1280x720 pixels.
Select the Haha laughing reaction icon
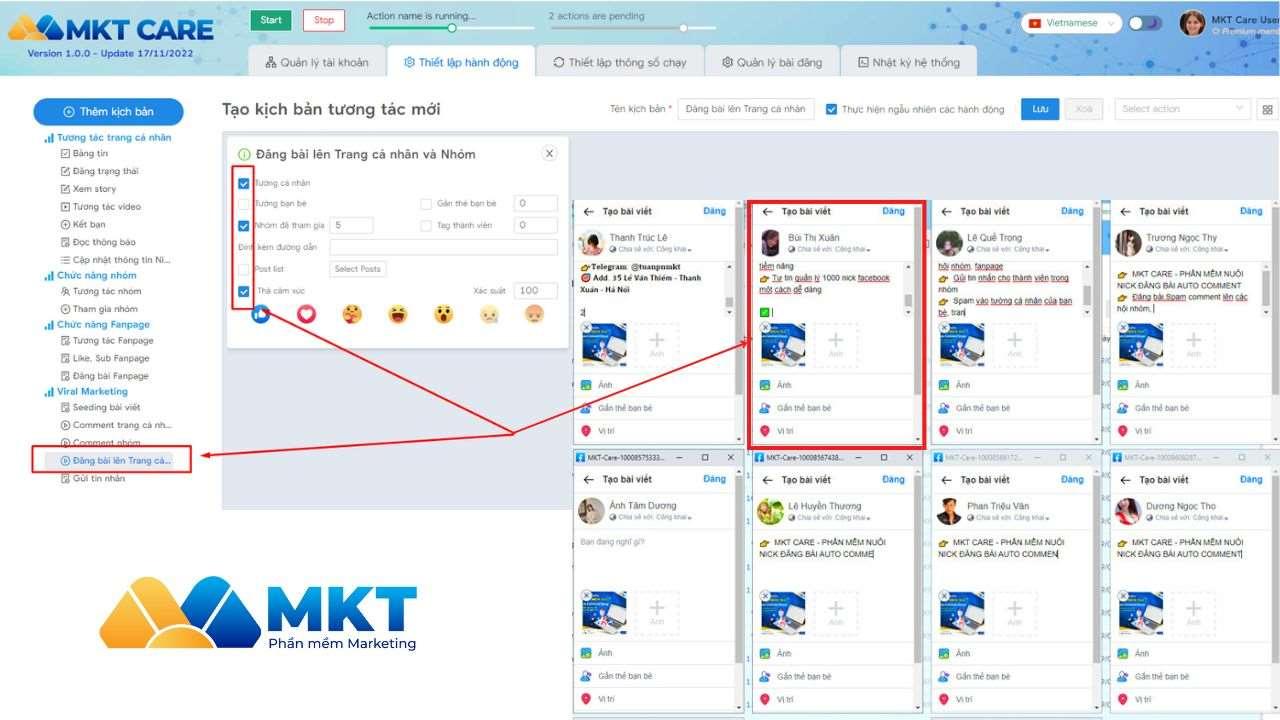(x=398, y=314)
